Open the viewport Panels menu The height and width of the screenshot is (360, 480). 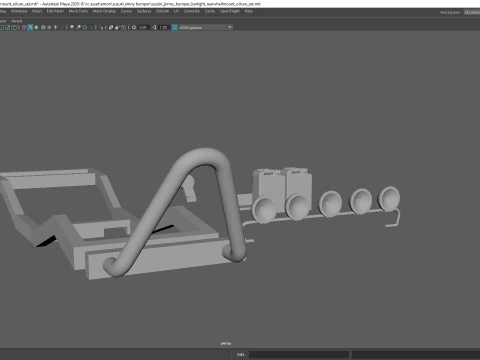click(x=16, y=21)
